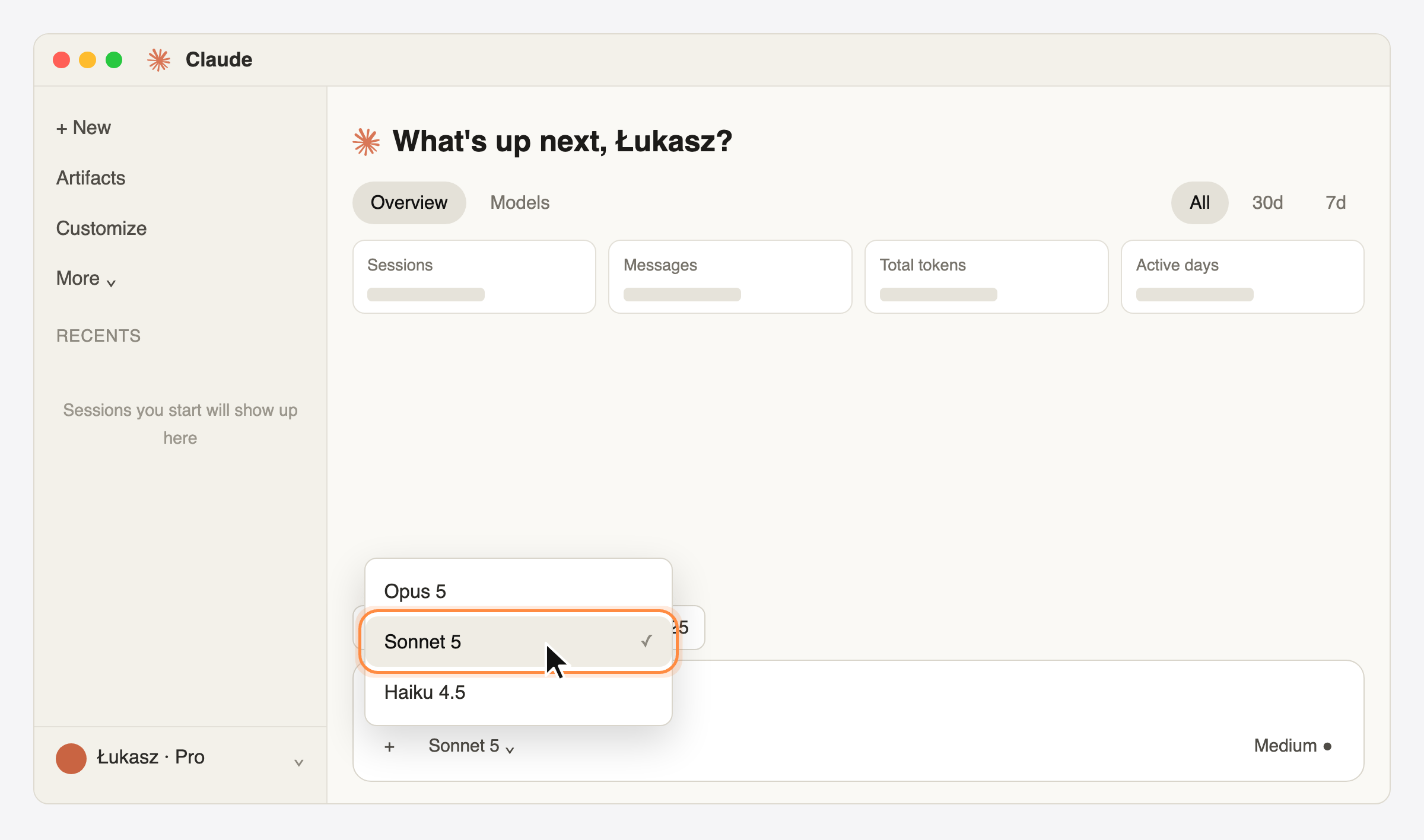This screenshot has height=840, width=1424.
Task: Choose Haiku 4.5 from the model menu
Action: pos(519,692)
